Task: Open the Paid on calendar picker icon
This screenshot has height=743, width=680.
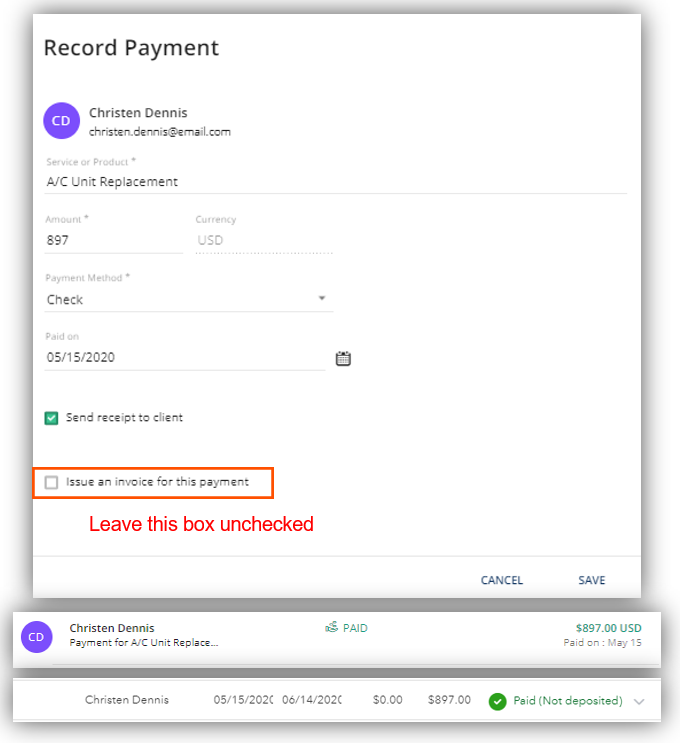Action: pyautogui.click(x=343, y=359)
